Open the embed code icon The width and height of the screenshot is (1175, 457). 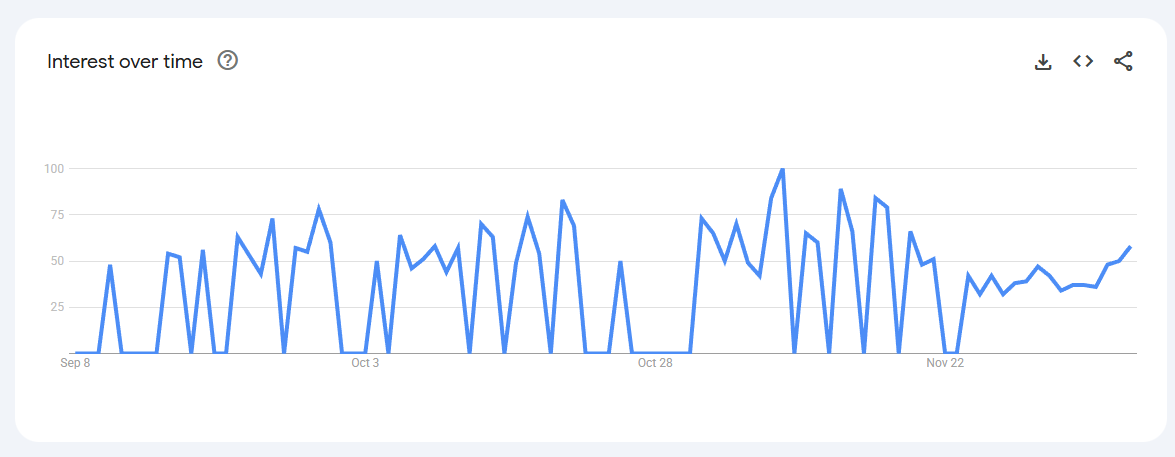(1083, 61)
